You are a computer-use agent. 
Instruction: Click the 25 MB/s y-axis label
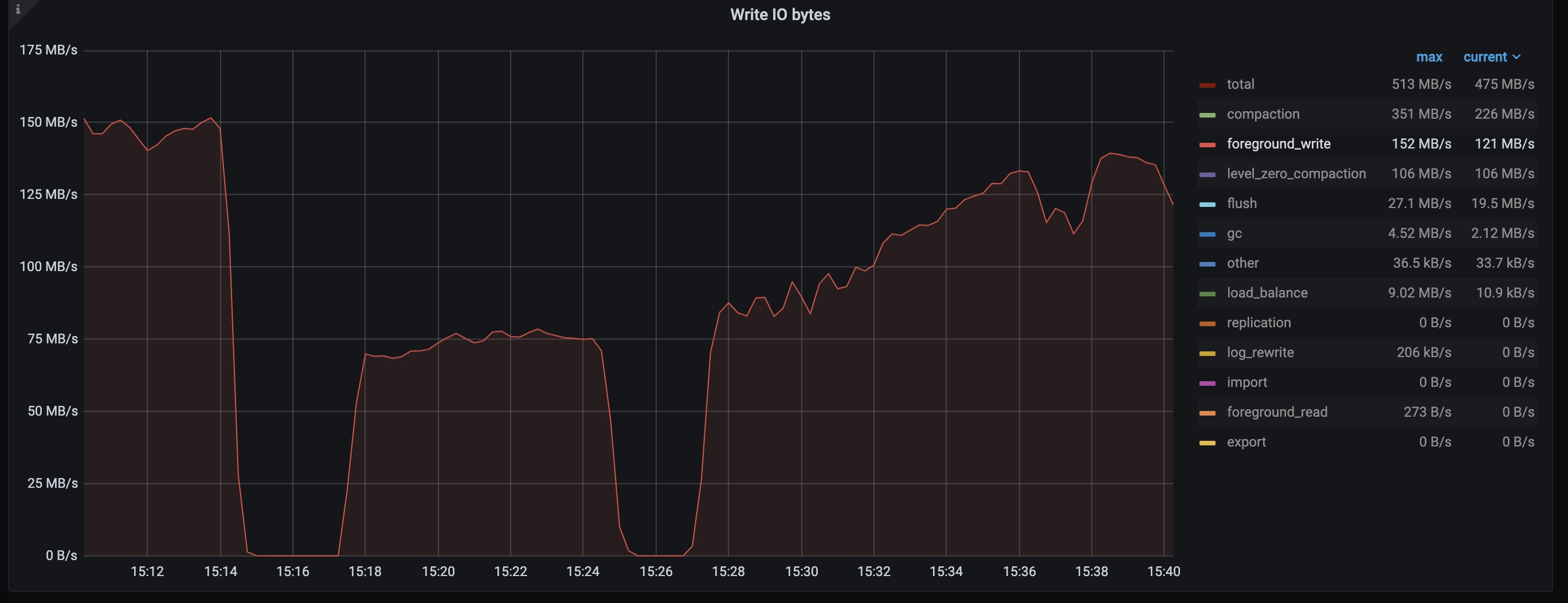[x=52, y=483]
